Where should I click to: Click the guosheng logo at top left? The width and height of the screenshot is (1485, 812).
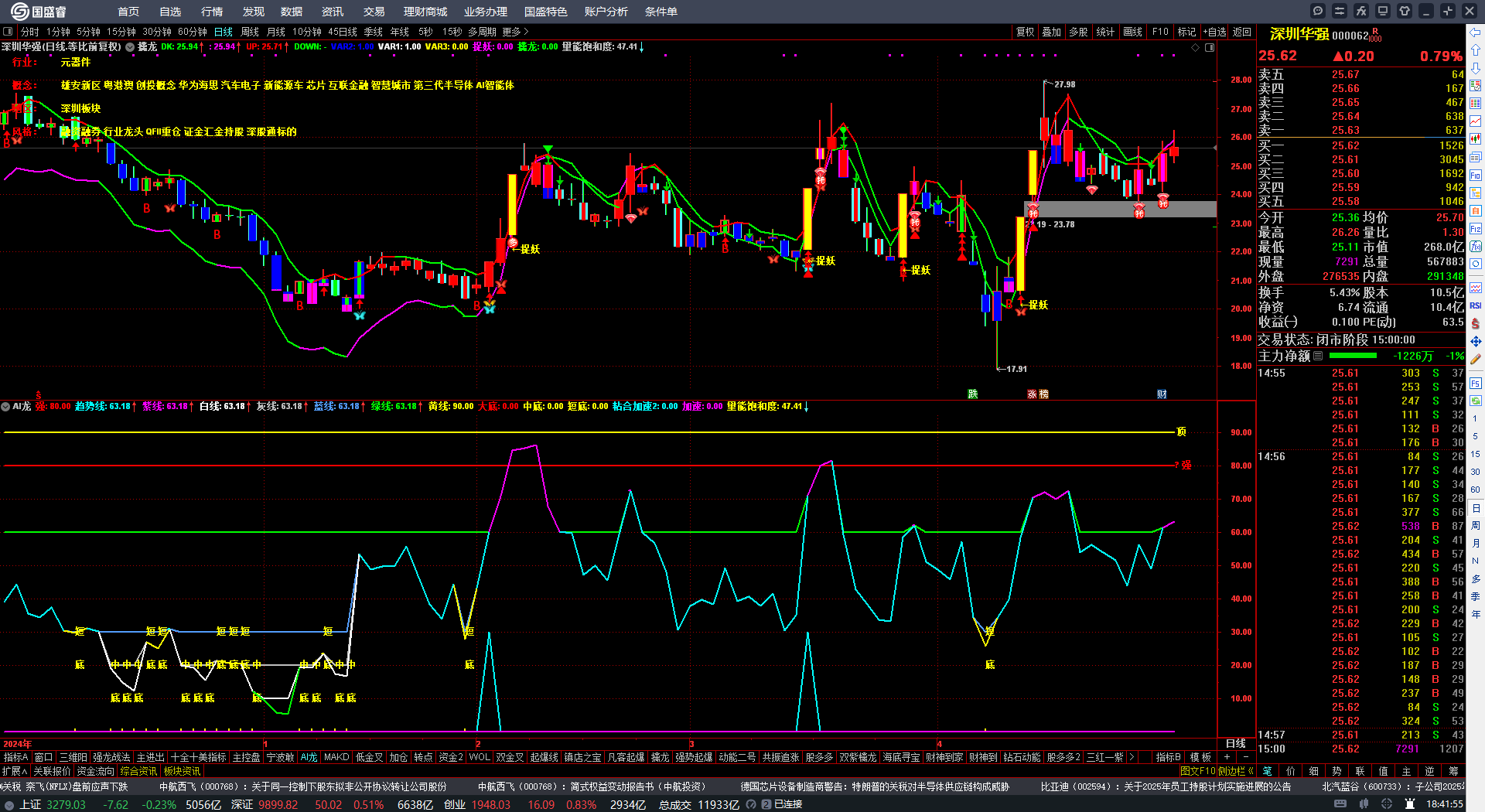[38, 12]
